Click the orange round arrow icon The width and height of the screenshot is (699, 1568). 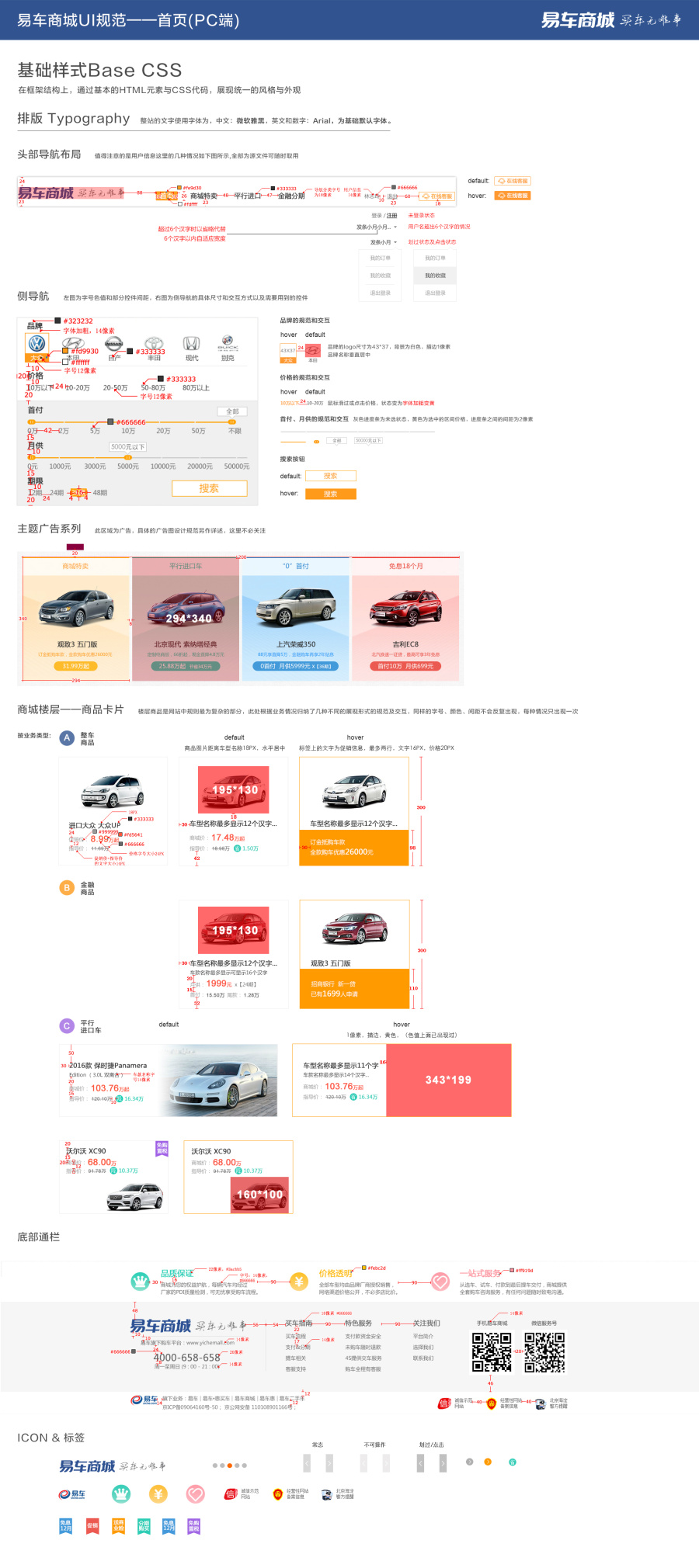point(488,1462)
